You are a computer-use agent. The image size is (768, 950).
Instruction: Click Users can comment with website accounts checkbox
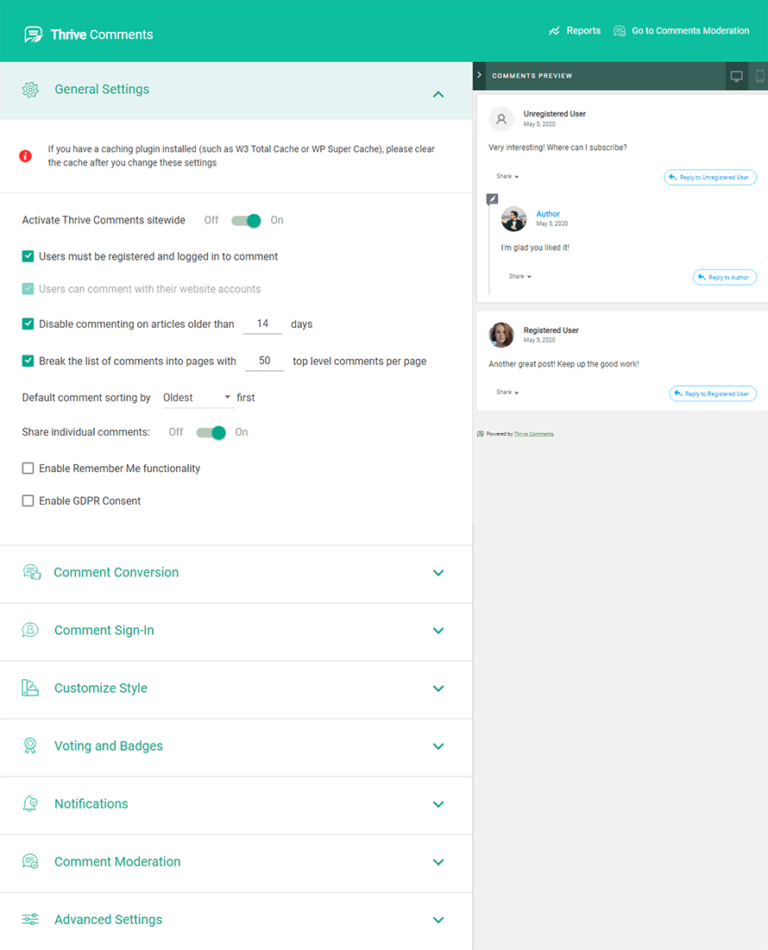tap(28, 289)
